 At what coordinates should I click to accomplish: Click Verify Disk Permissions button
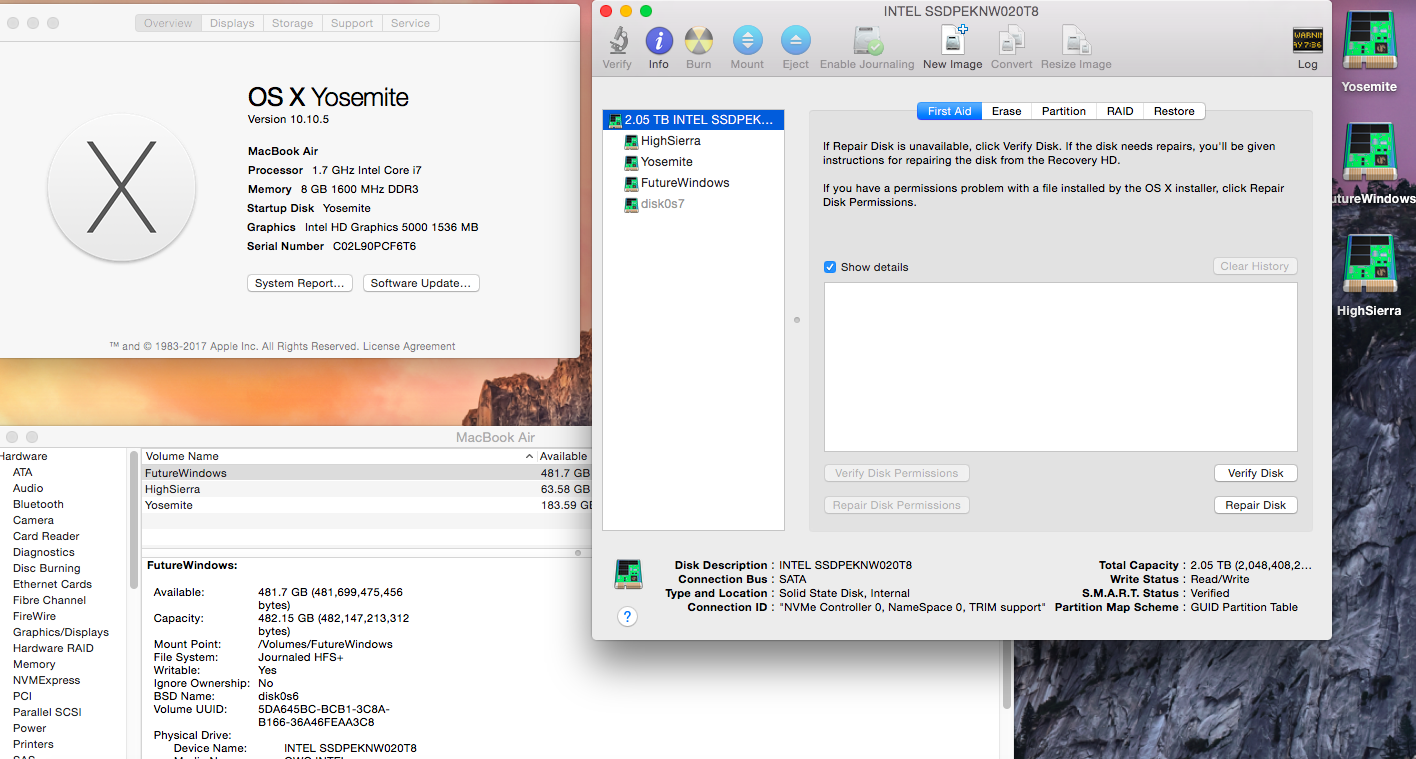pos(897,473)
